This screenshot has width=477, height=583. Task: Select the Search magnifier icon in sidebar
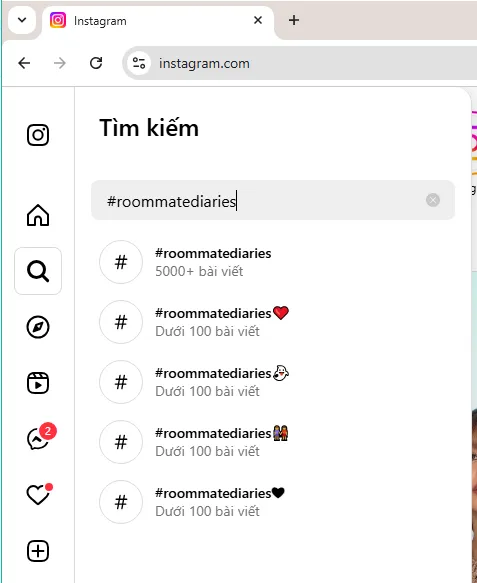(38, 271)
